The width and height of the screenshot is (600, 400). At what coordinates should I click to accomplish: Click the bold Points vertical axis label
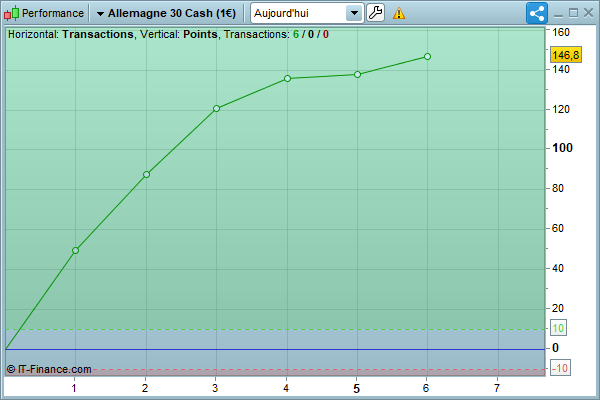(200, 34)
